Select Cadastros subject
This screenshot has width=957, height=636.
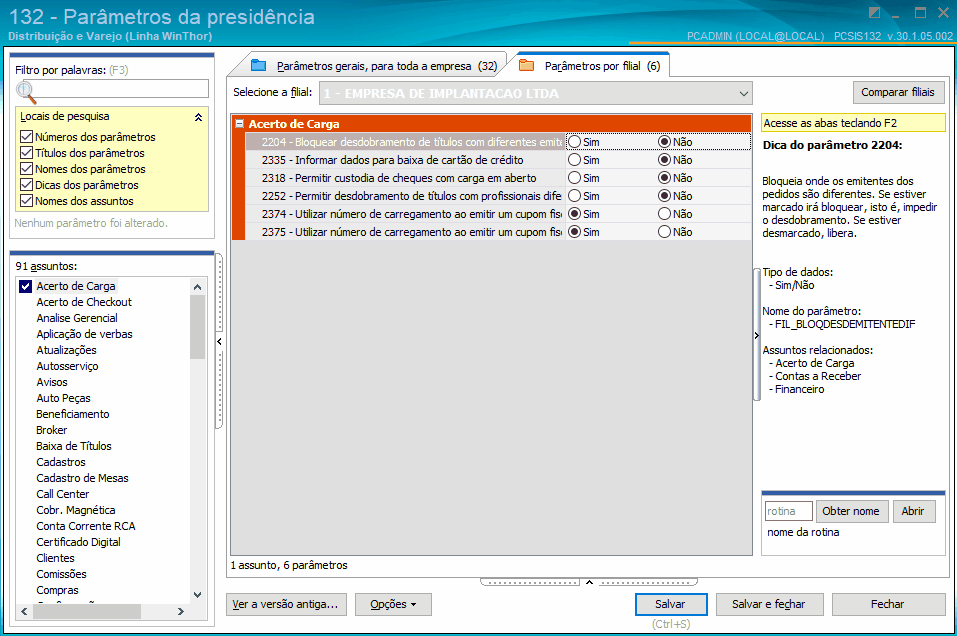click(60, 462)
